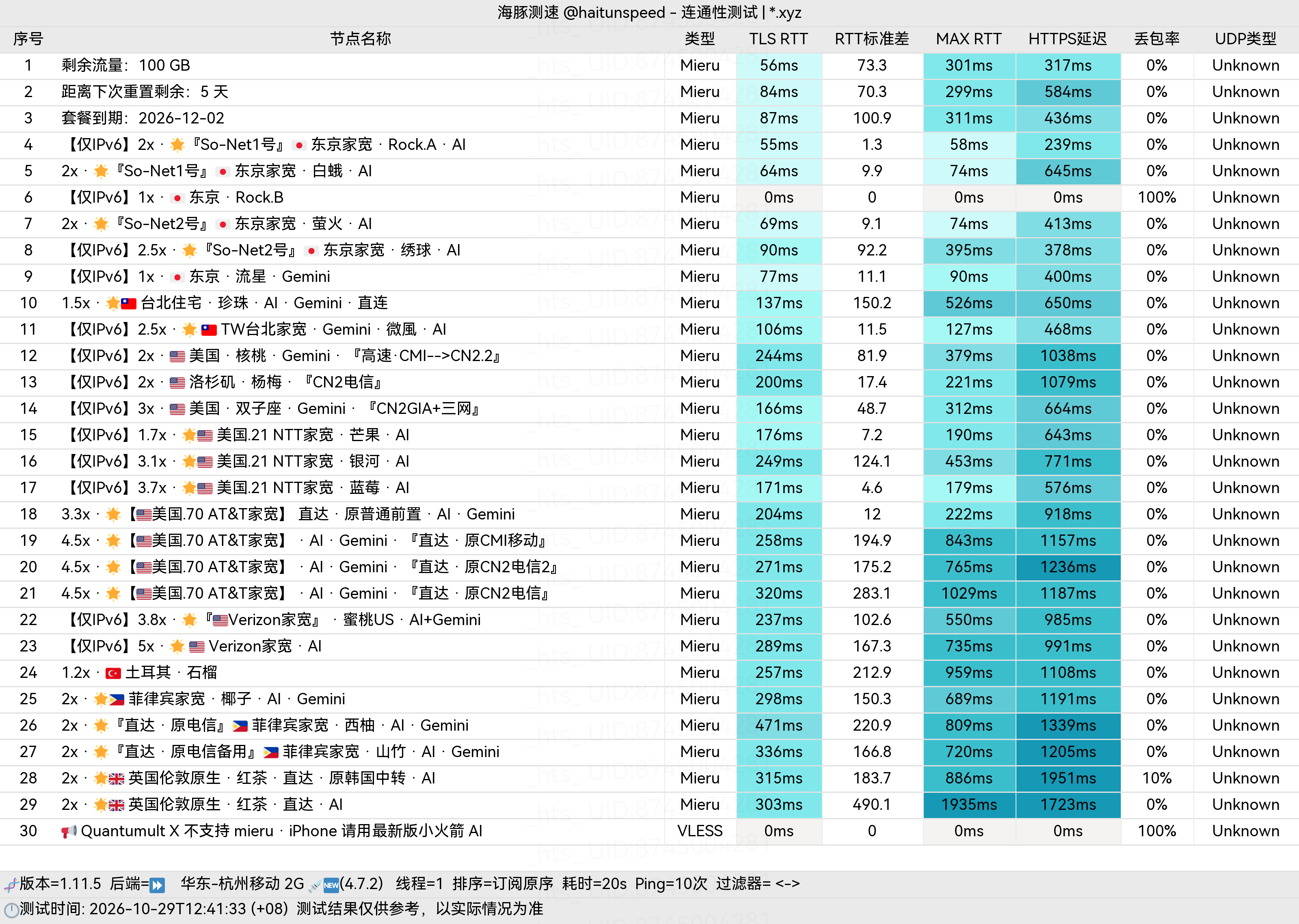Click the 东京 · Rock.B node name

[x=237, y=197]
